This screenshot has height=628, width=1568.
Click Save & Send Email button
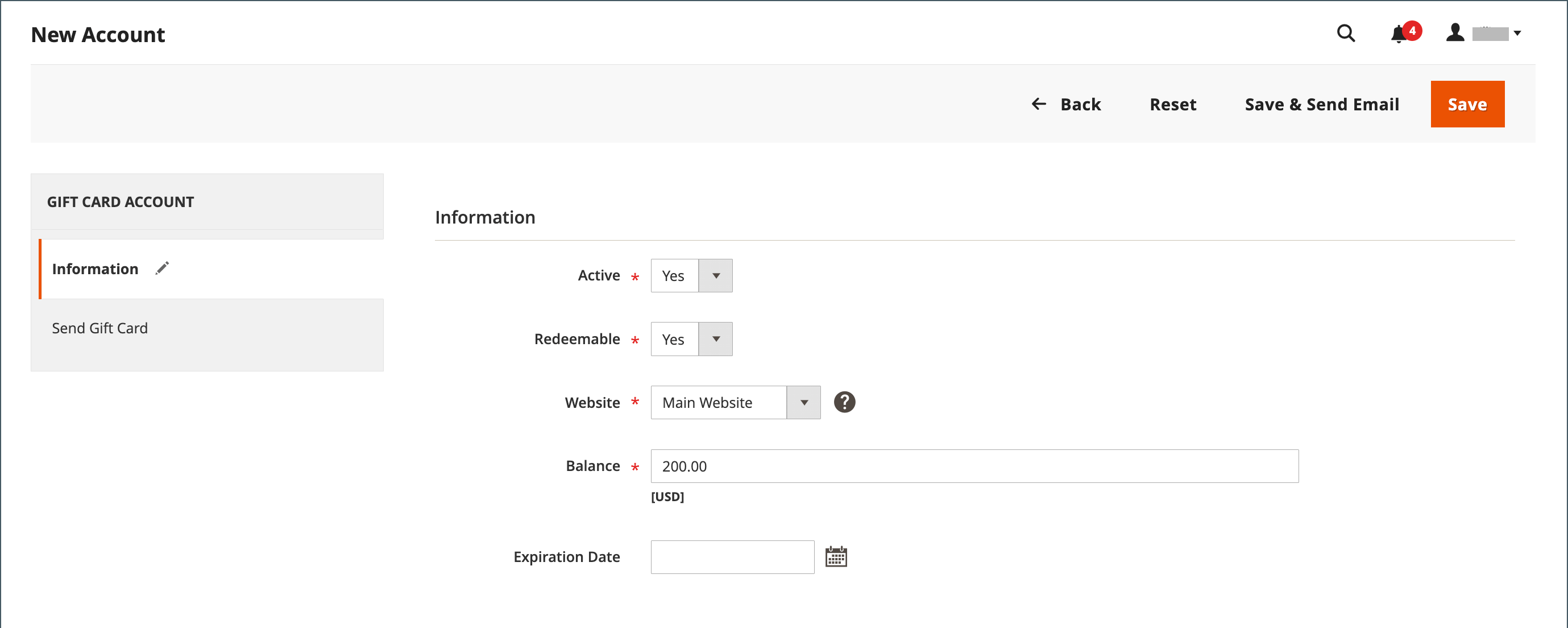coord(1321,104)
